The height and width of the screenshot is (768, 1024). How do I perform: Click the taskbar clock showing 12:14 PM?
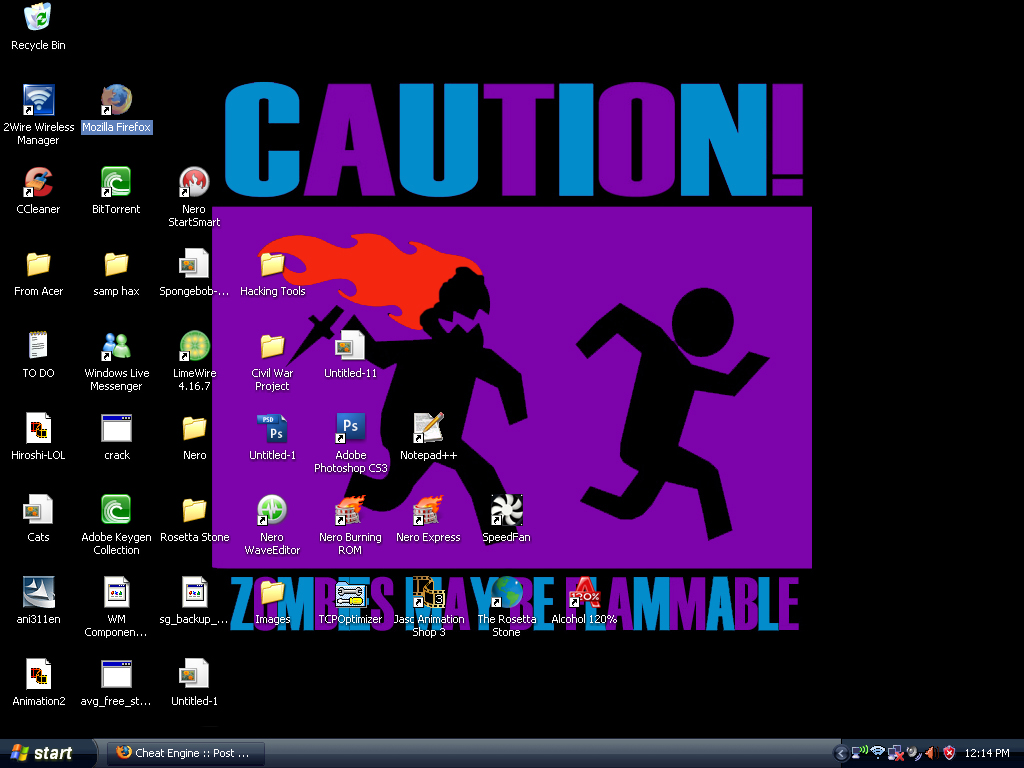pos(988,753)
